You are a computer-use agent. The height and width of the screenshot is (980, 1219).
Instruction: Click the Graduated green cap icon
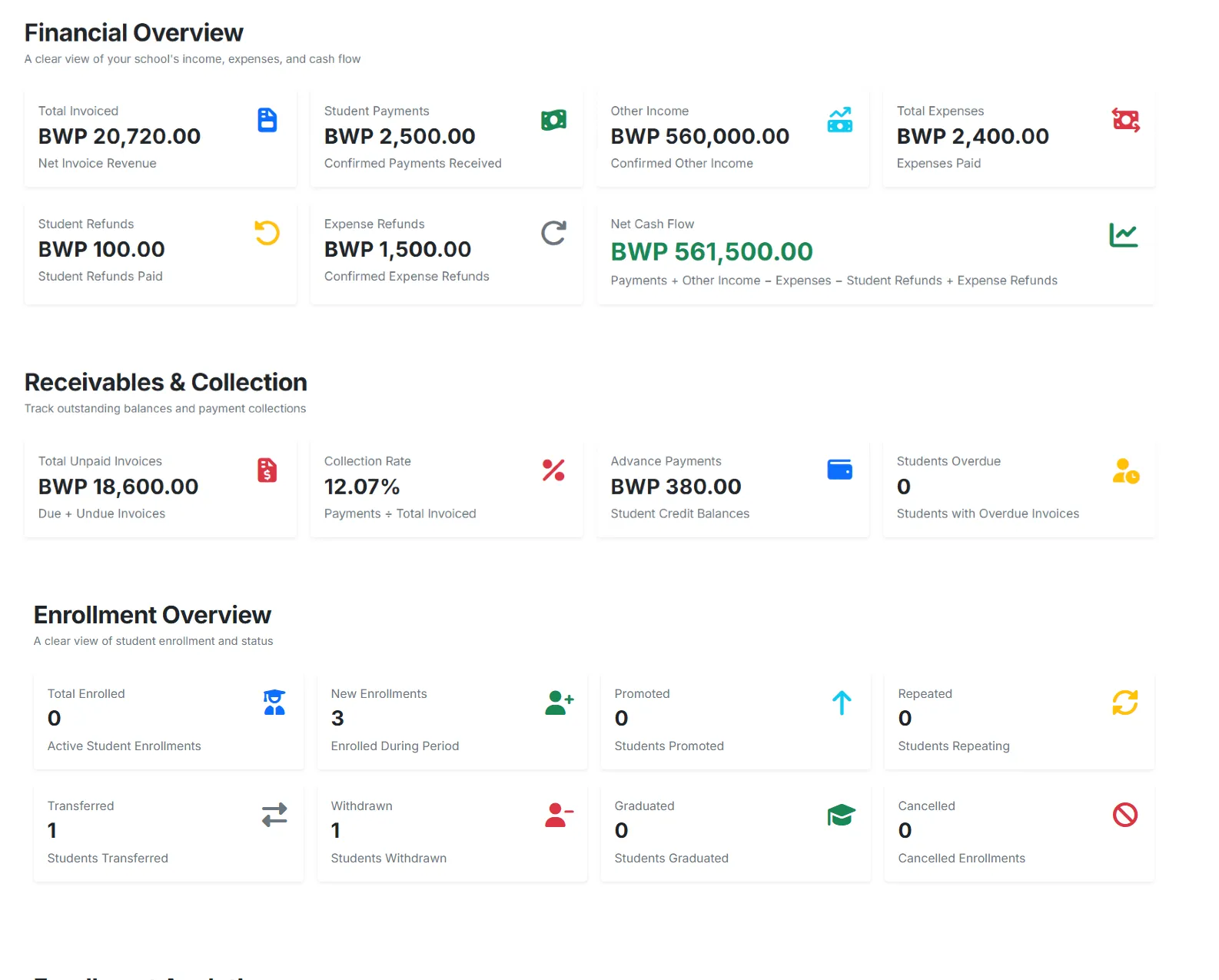(x=842, y=815)
